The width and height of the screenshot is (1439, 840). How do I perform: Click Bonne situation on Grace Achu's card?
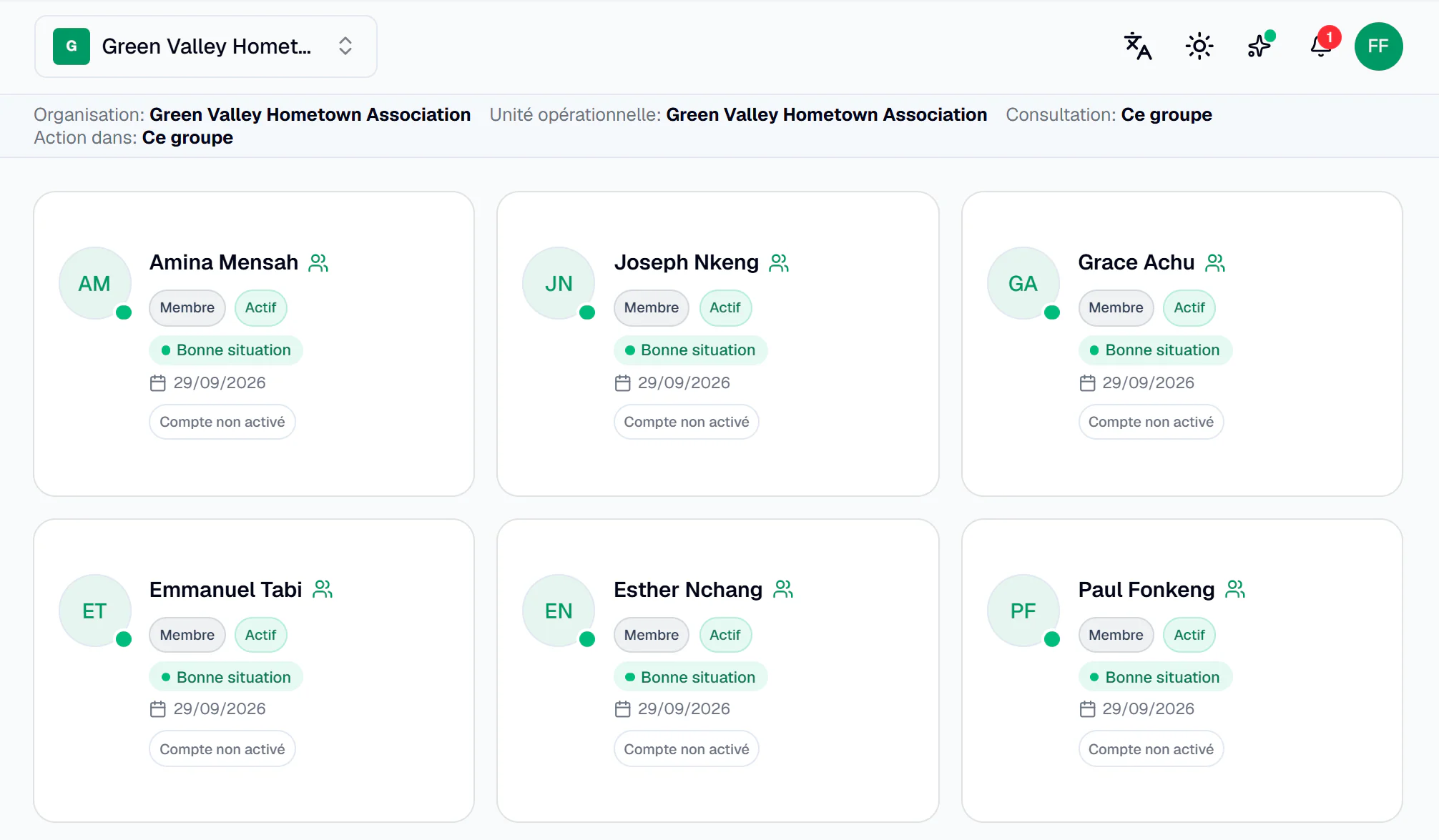pos(1155,350)
